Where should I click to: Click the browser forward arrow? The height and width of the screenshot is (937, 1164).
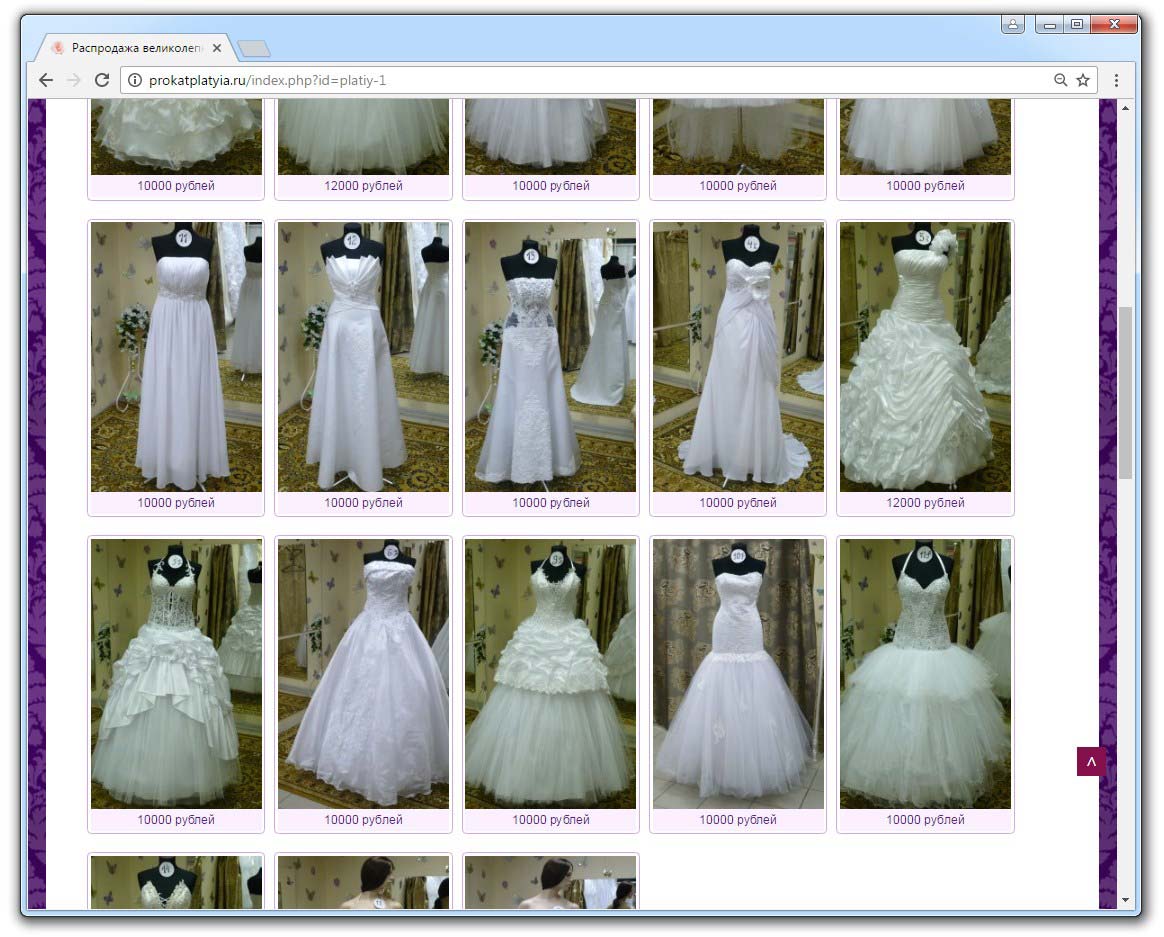tap(73, 80)
